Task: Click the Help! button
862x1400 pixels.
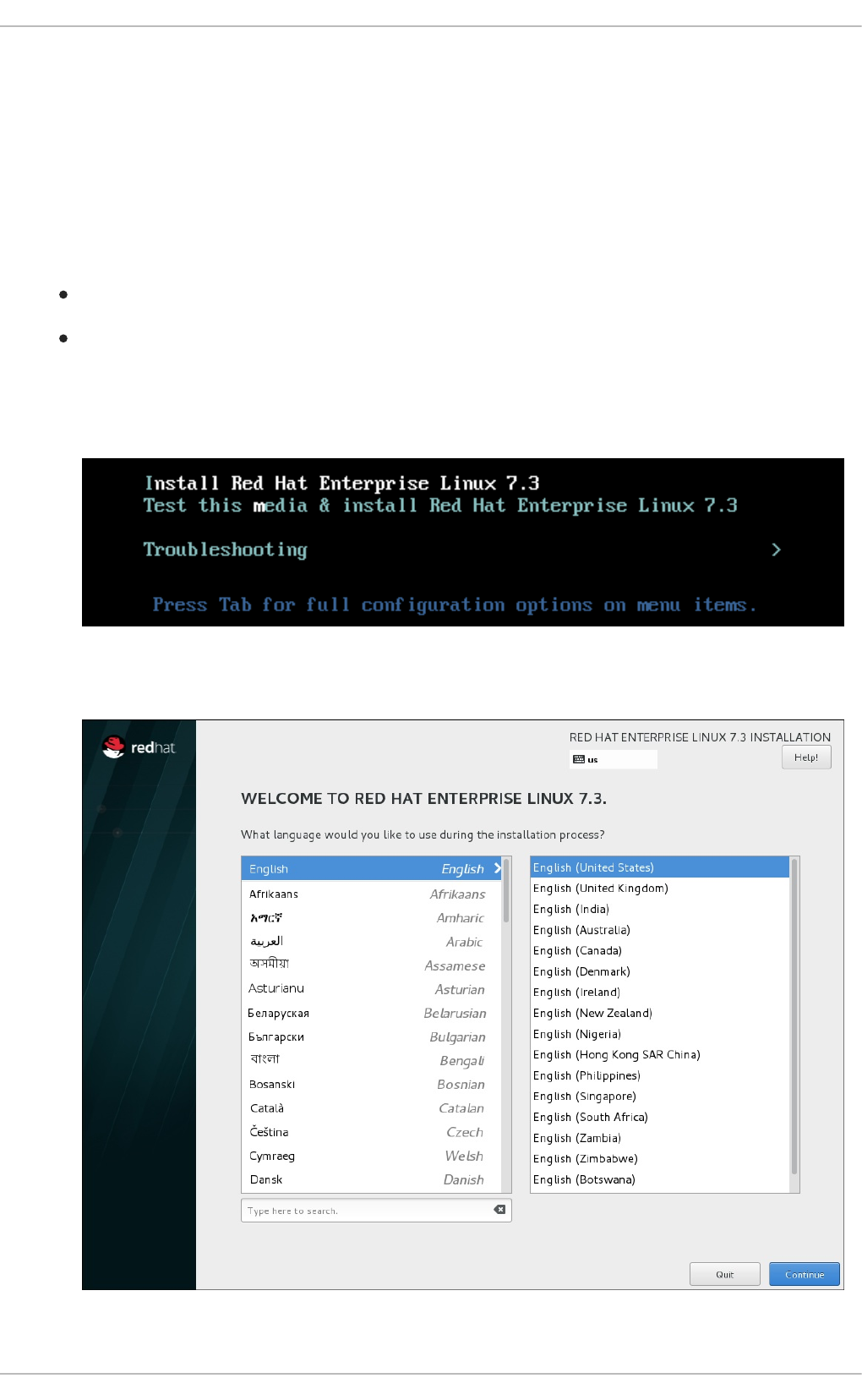Action: pos(806,757)
